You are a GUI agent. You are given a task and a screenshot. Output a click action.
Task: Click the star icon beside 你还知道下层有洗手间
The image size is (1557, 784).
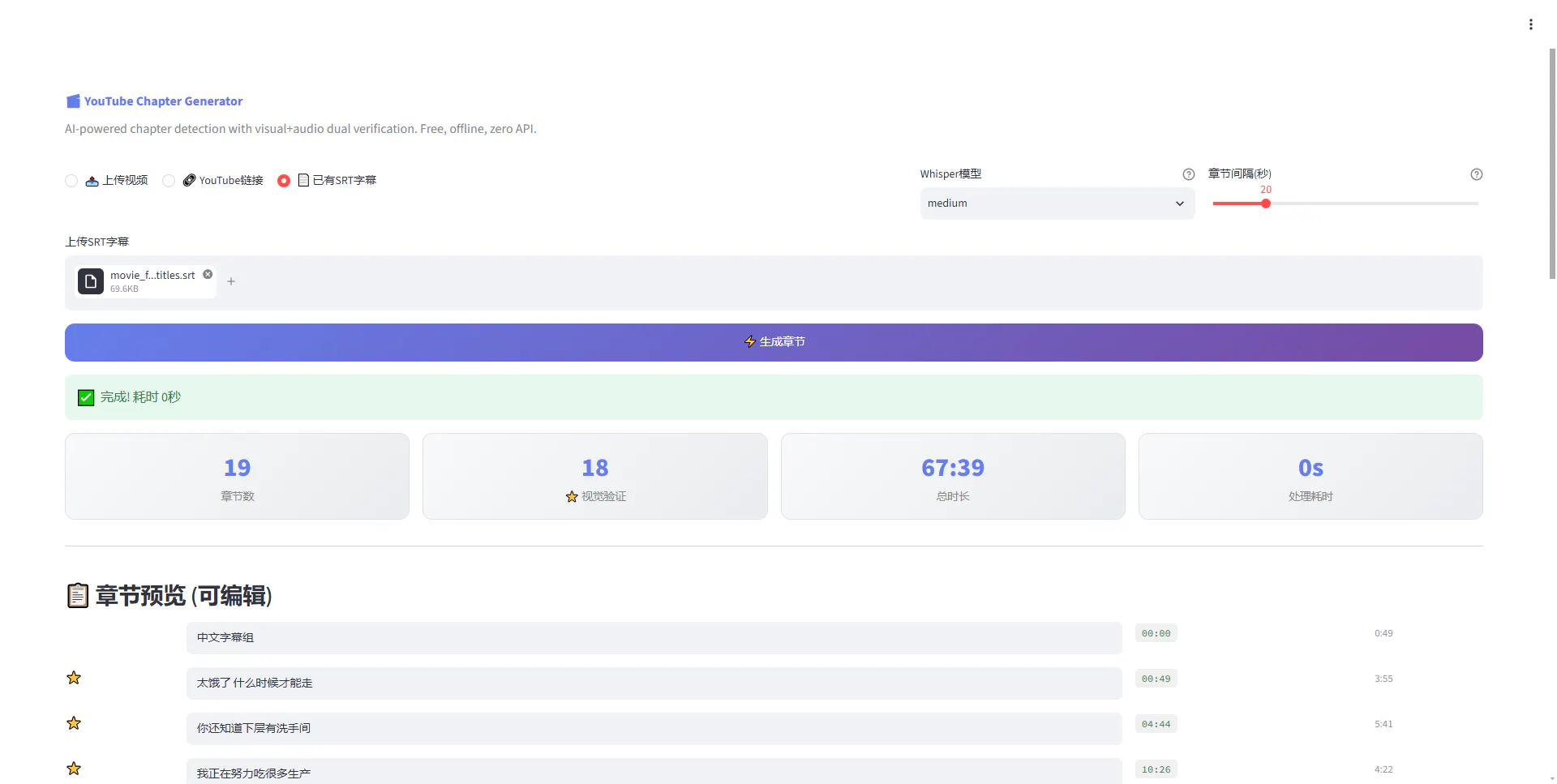coord(74,723)
